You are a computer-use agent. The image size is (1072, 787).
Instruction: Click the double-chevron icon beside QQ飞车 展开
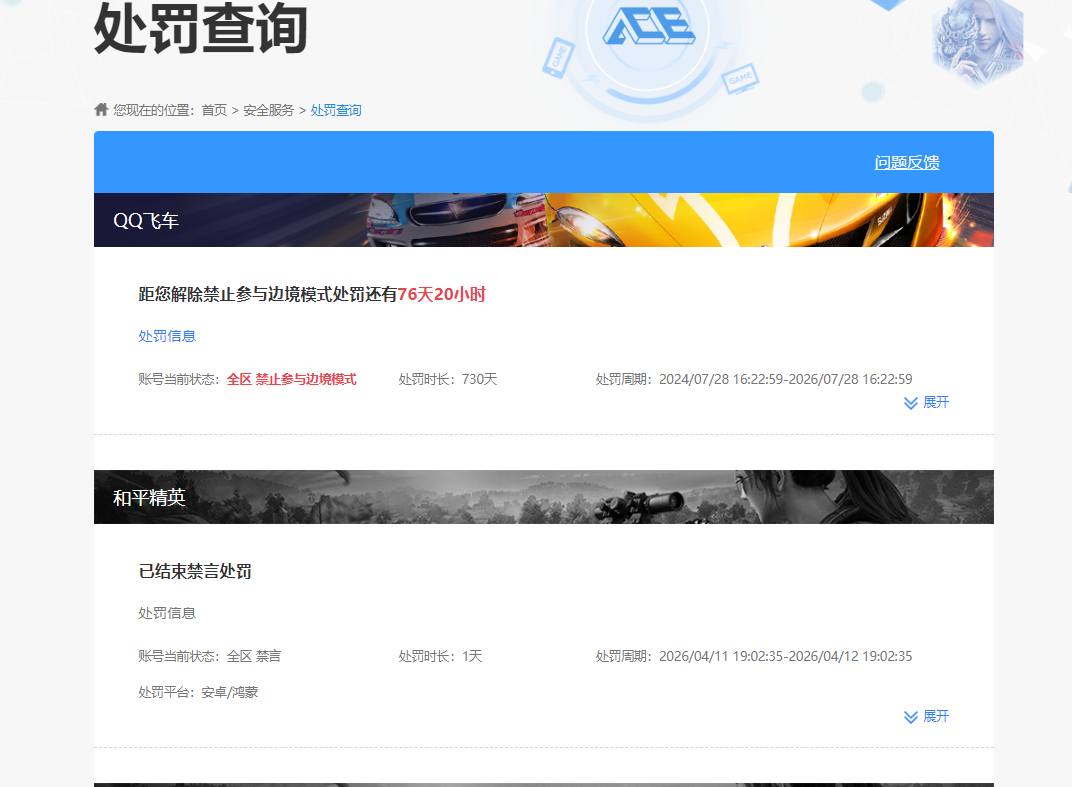coord(911,403)
